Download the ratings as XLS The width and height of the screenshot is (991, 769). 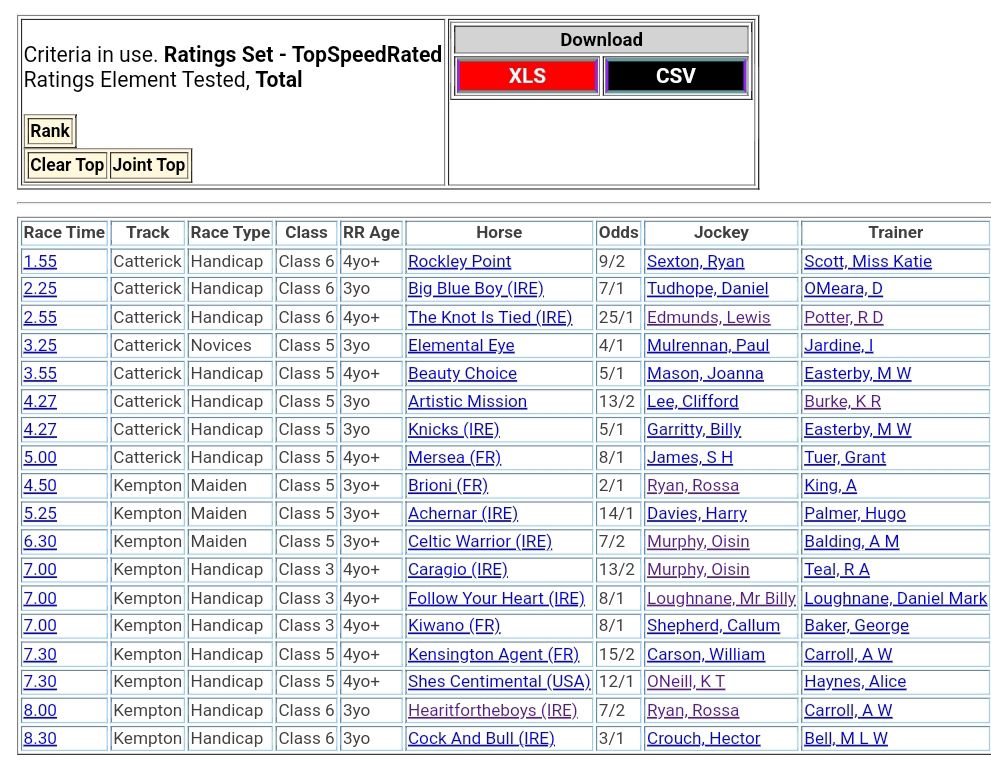(x=527, y=76)
